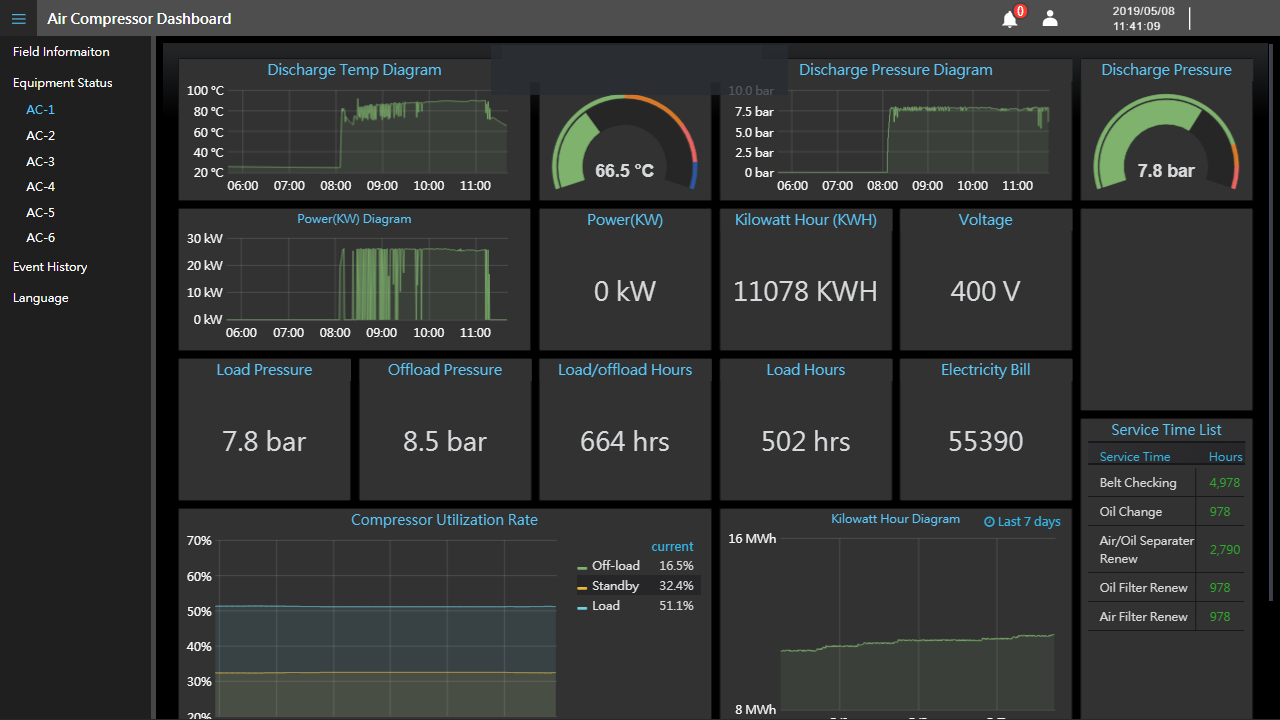Click the Last 7 days time override
This screenshot has height=720, width=1280.
click(1022, 521)
